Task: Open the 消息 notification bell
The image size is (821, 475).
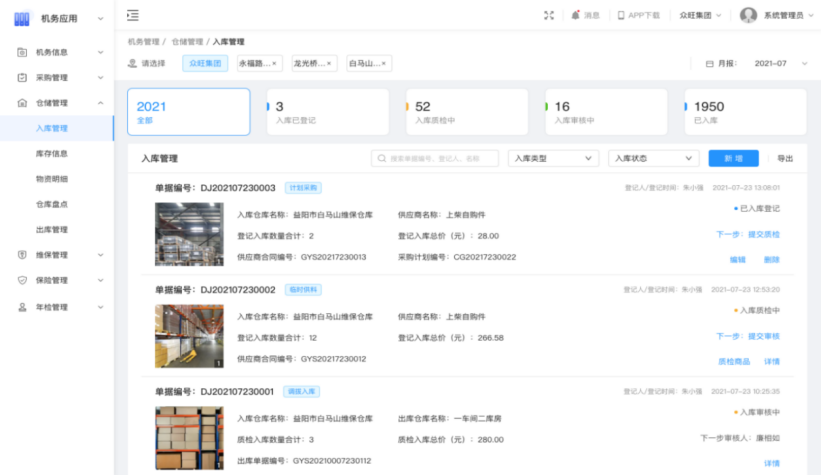Action: click(575, 15)
